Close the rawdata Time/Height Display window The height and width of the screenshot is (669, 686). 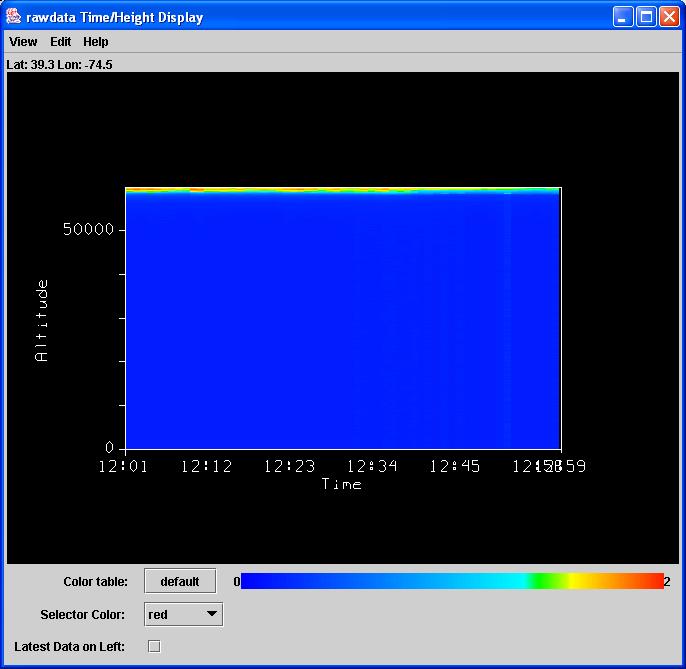click(669, 17)
